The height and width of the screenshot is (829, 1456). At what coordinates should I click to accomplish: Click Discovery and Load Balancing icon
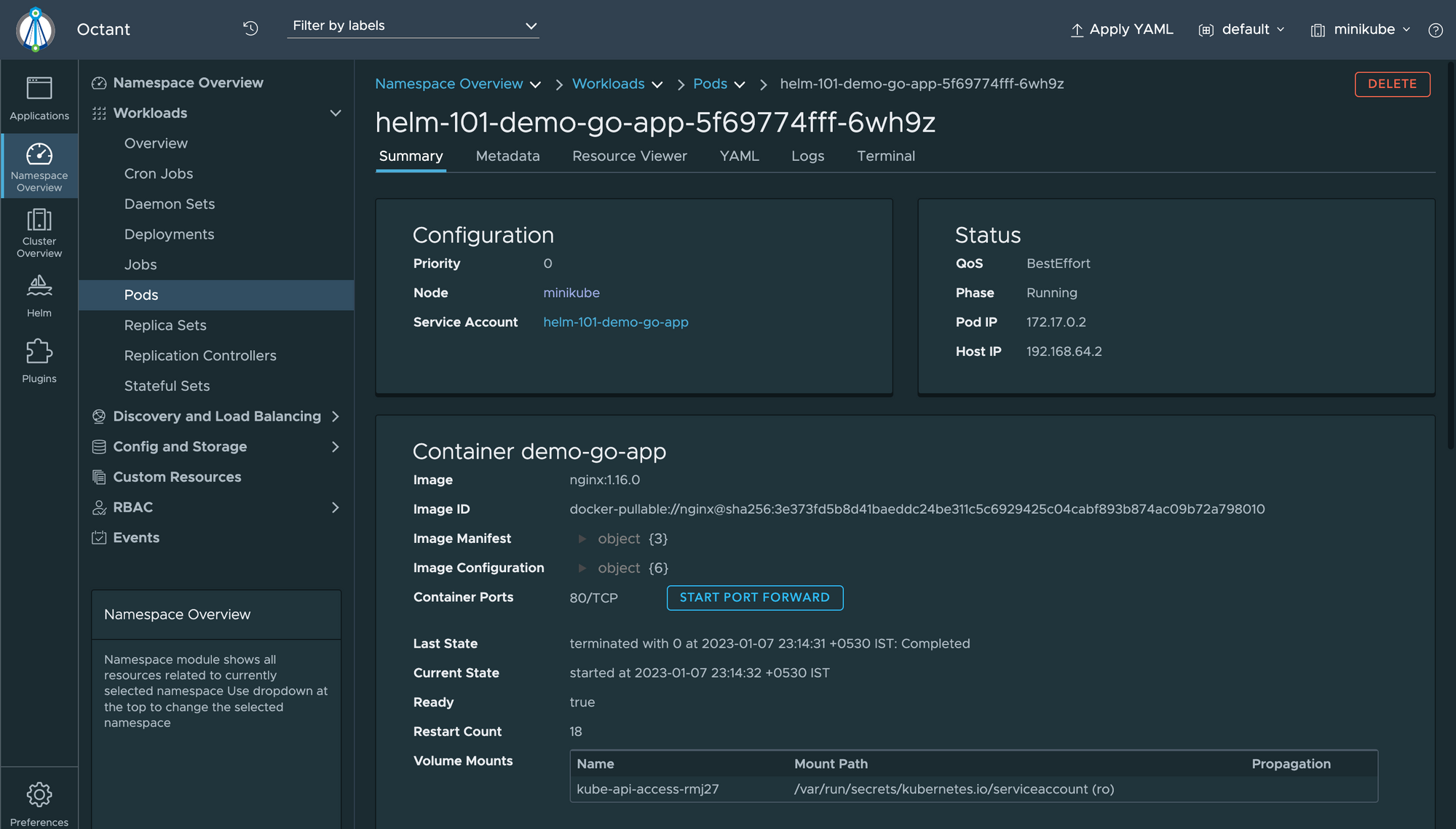(99, 416)
